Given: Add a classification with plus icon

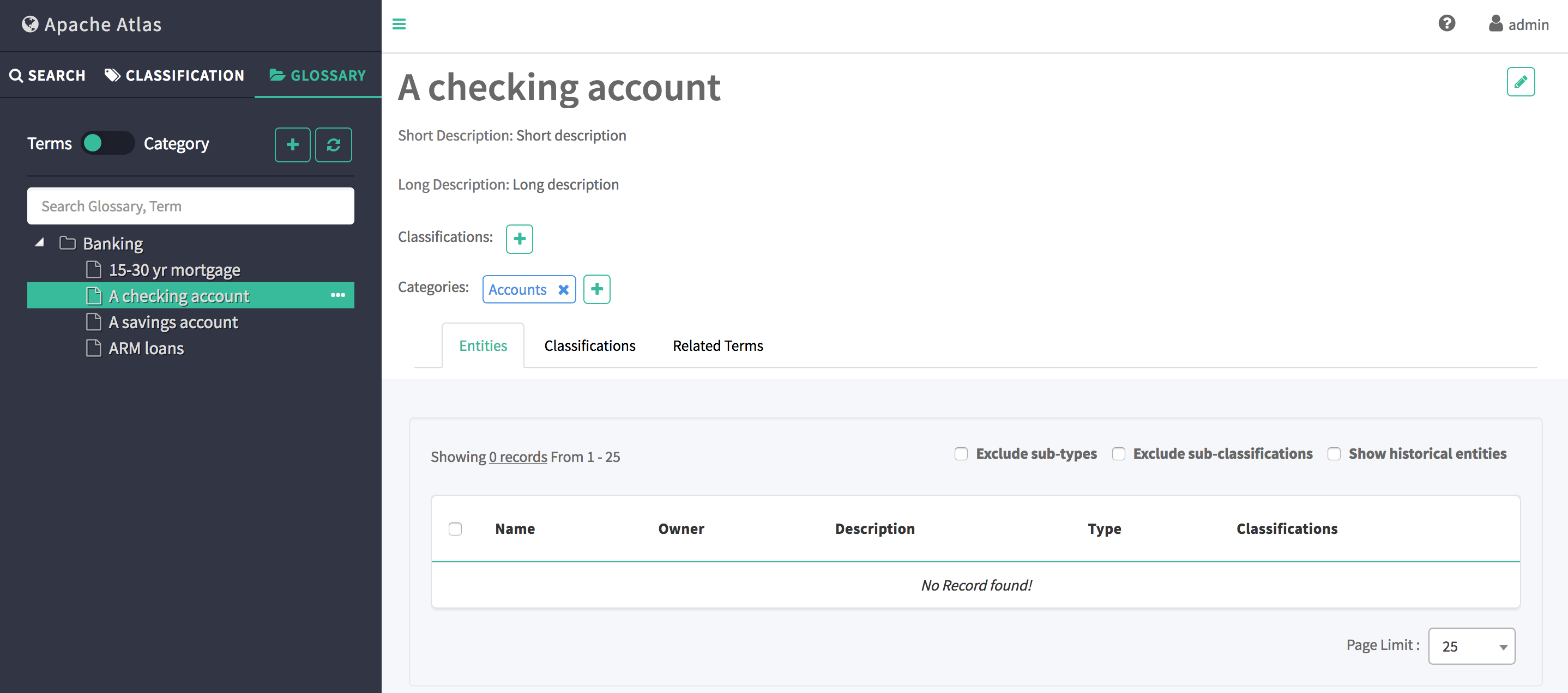Looking at the screenshot, I should tap(519, 239).
